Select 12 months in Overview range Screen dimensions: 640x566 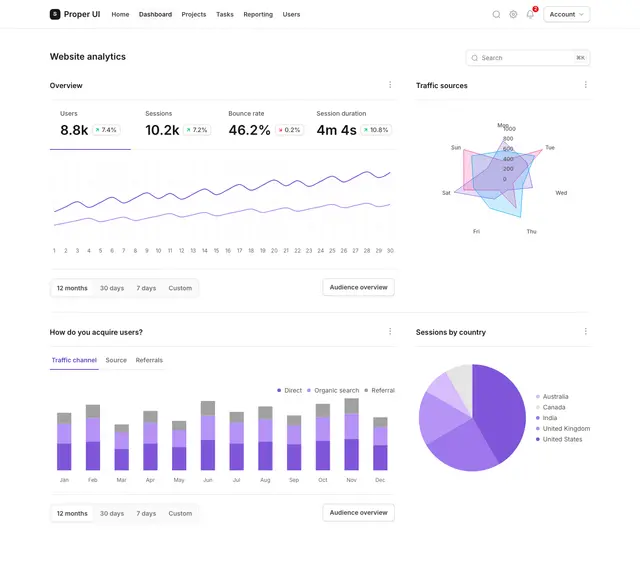pyautogui.click(x=72, y=288)
